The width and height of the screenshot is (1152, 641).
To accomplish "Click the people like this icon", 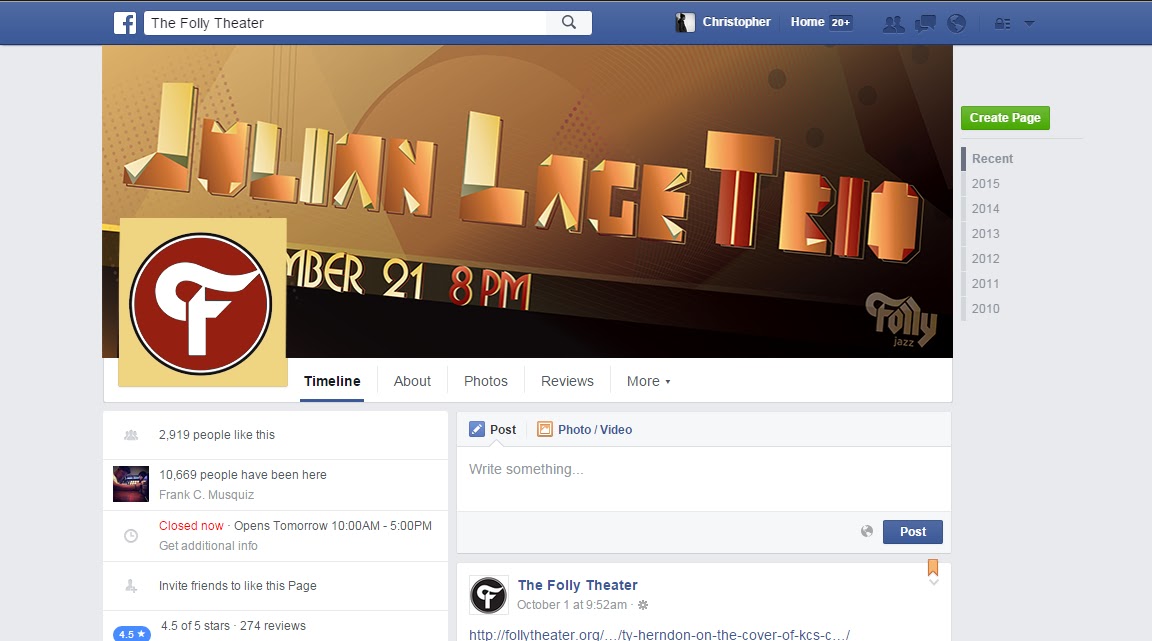I will [x=131, y=435].
